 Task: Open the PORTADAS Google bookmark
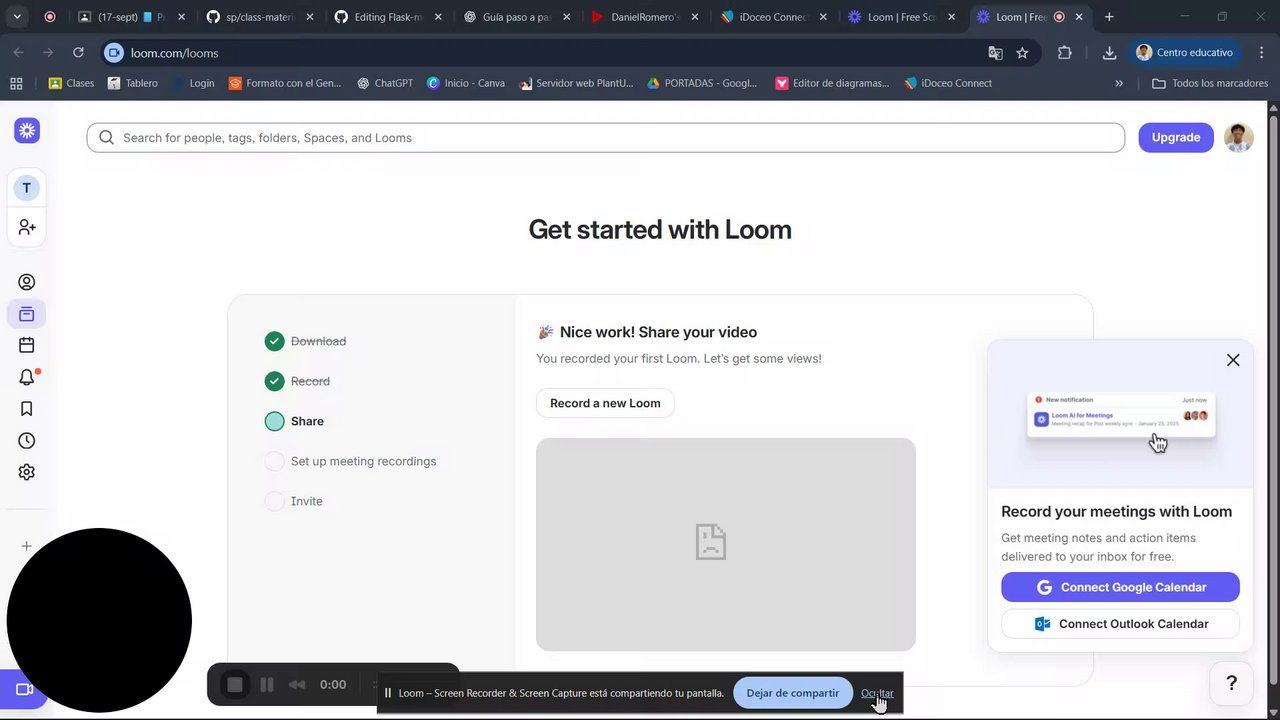[x=702, y=83]
